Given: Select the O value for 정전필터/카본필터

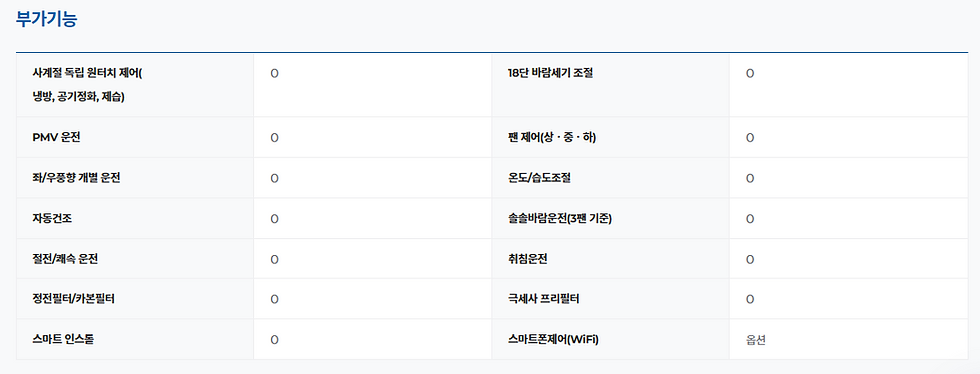Looking at the screenshot, I should pyautogui.click(x=274, y=300).
